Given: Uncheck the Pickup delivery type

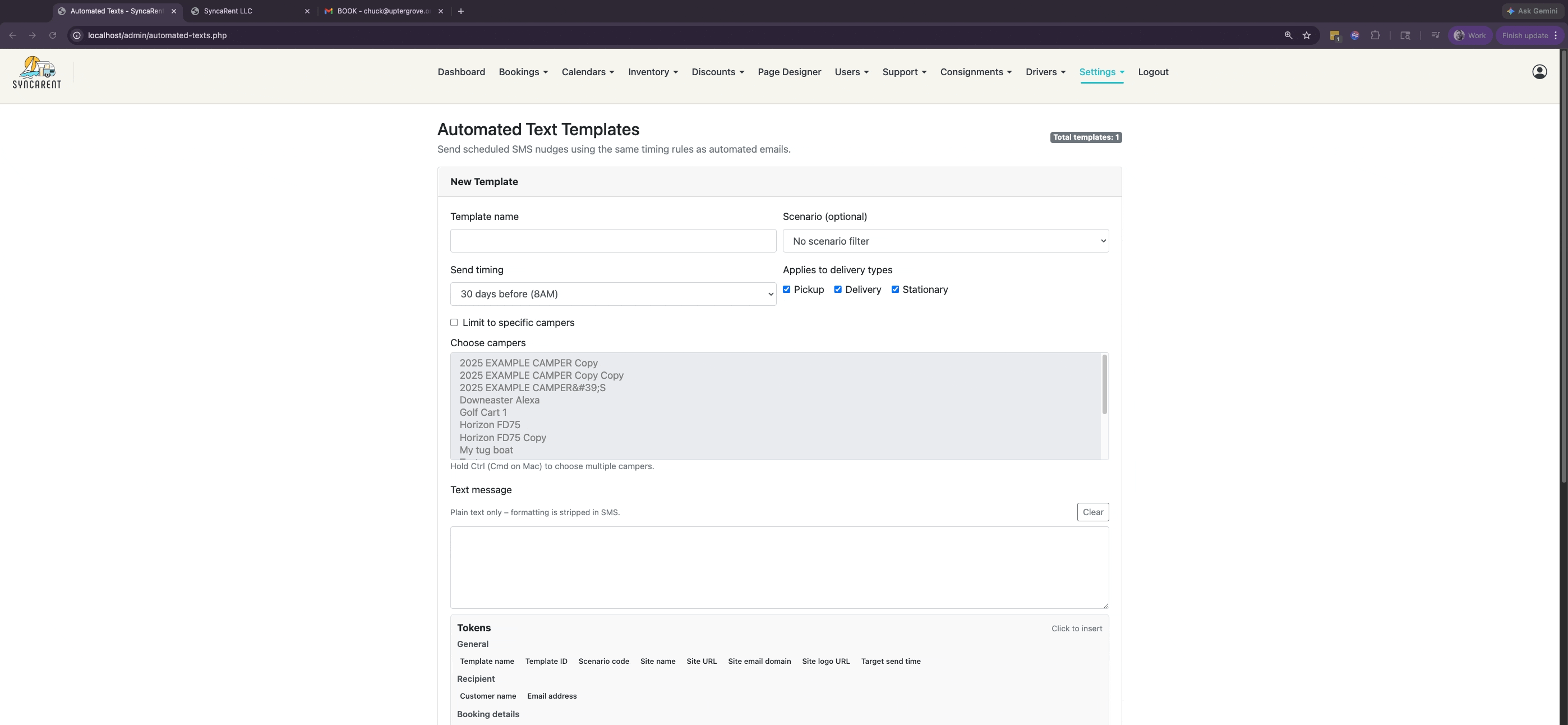Looking at the screenshot, I should click(786, 290).
